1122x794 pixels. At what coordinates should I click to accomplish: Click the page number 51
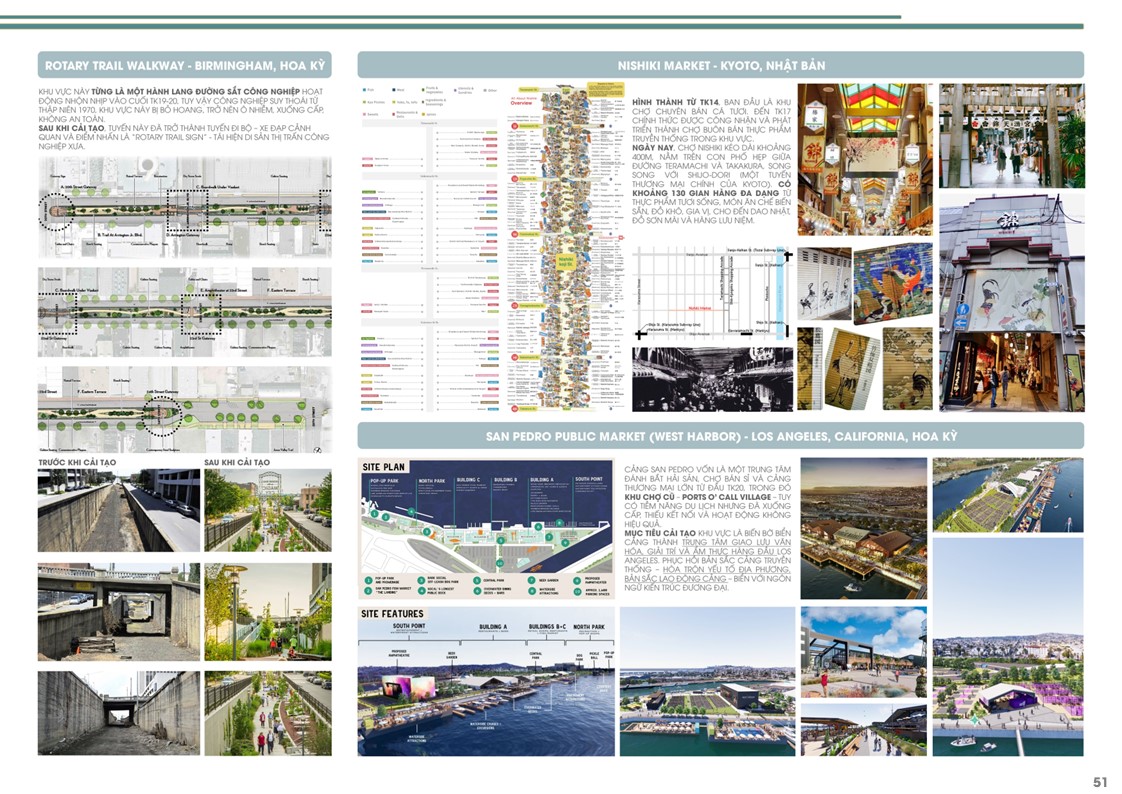[1100, 781]
